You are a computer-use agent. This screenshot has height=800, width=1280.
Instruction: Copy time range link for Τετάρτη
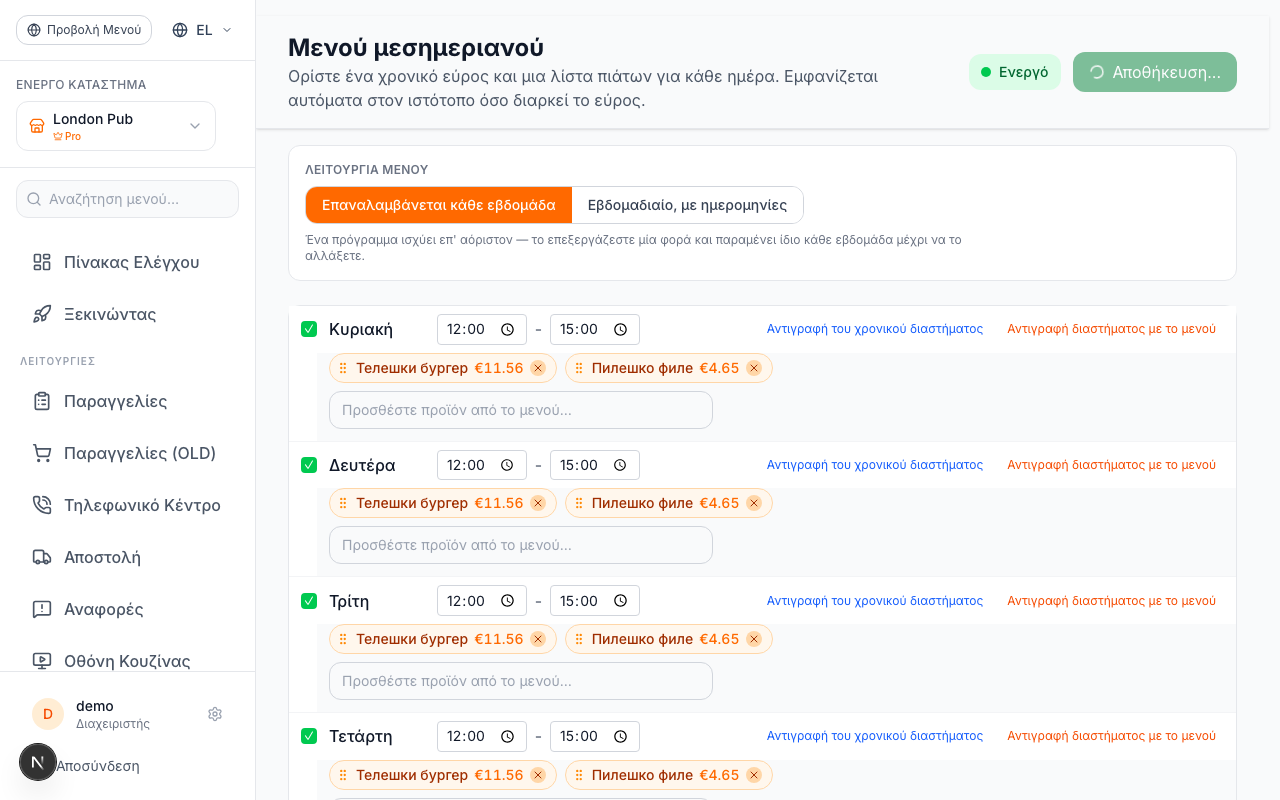pyautogui.click(x=875, y=736)
